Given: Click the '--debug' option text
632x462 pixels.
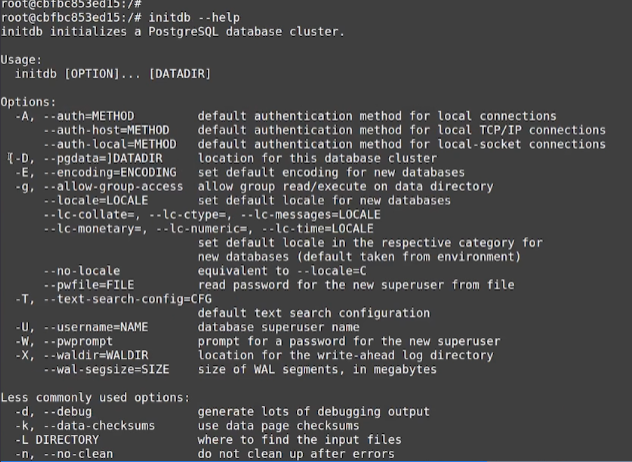Looking at the screenshot, I should click(68, 412).
